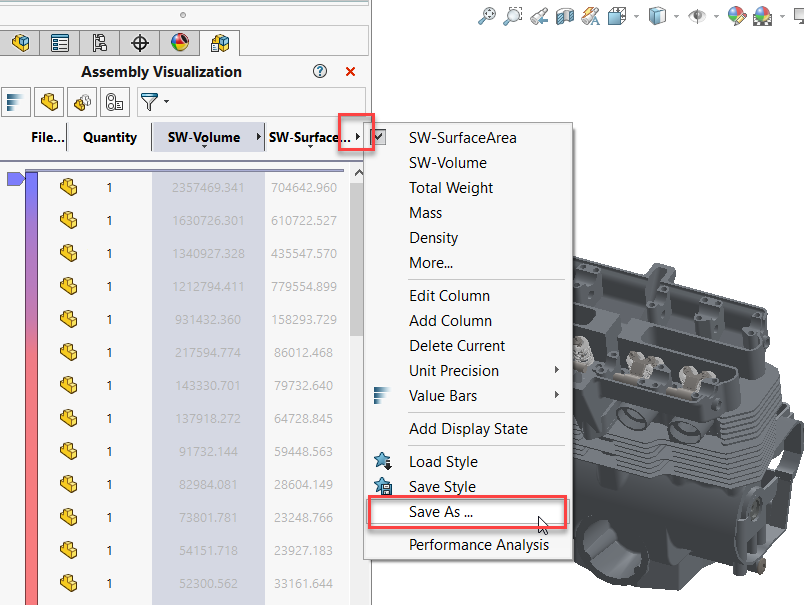Click the Save Style disk icon
The height and width of the screenshot is (605, 804).
(383, 486)
